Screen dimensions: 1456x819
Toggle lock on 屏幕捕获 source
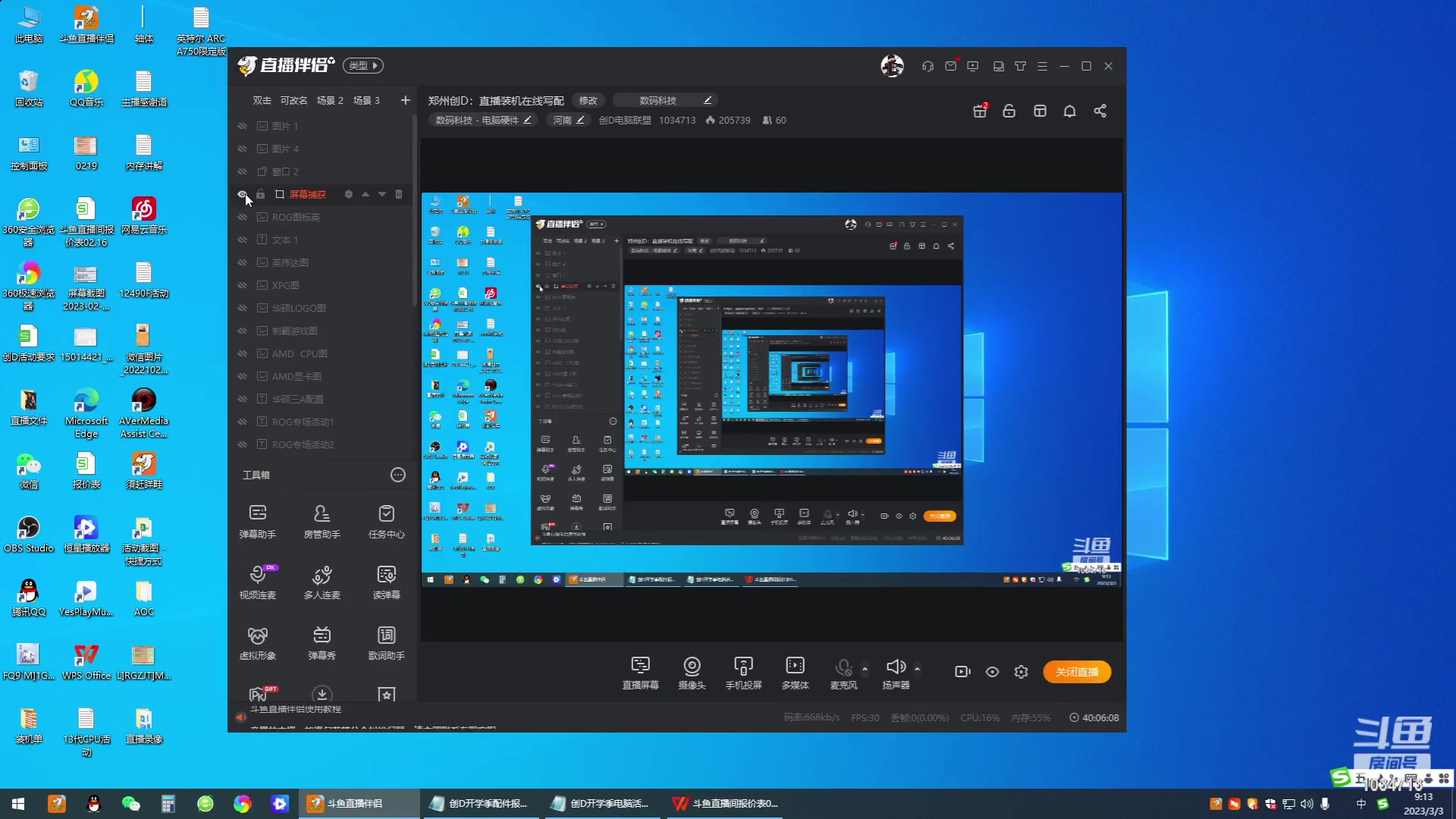pyautogui.click(x=261, y=194)
